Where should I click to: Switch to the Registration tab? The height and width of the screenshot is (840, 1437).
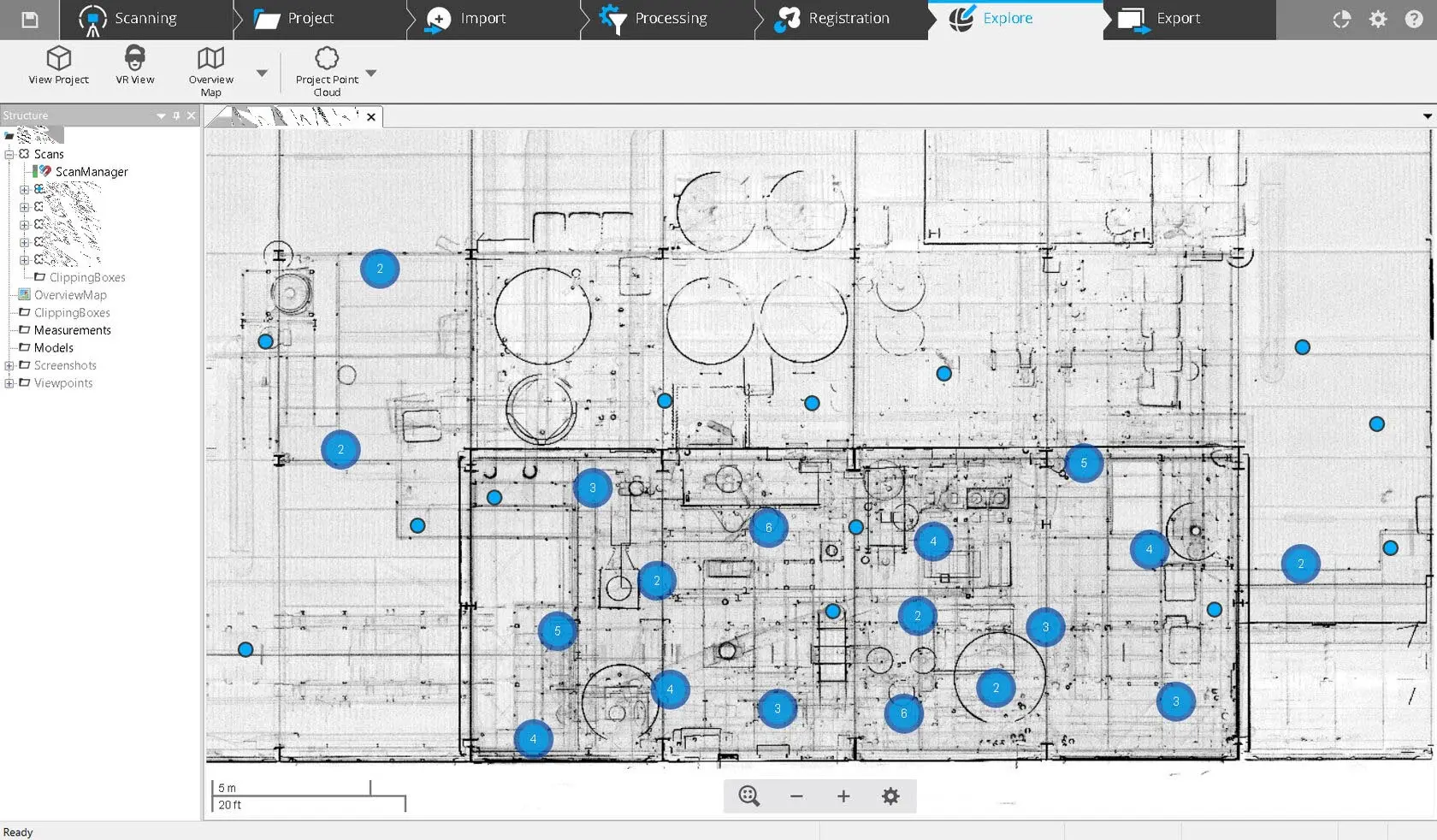(833, 19)
